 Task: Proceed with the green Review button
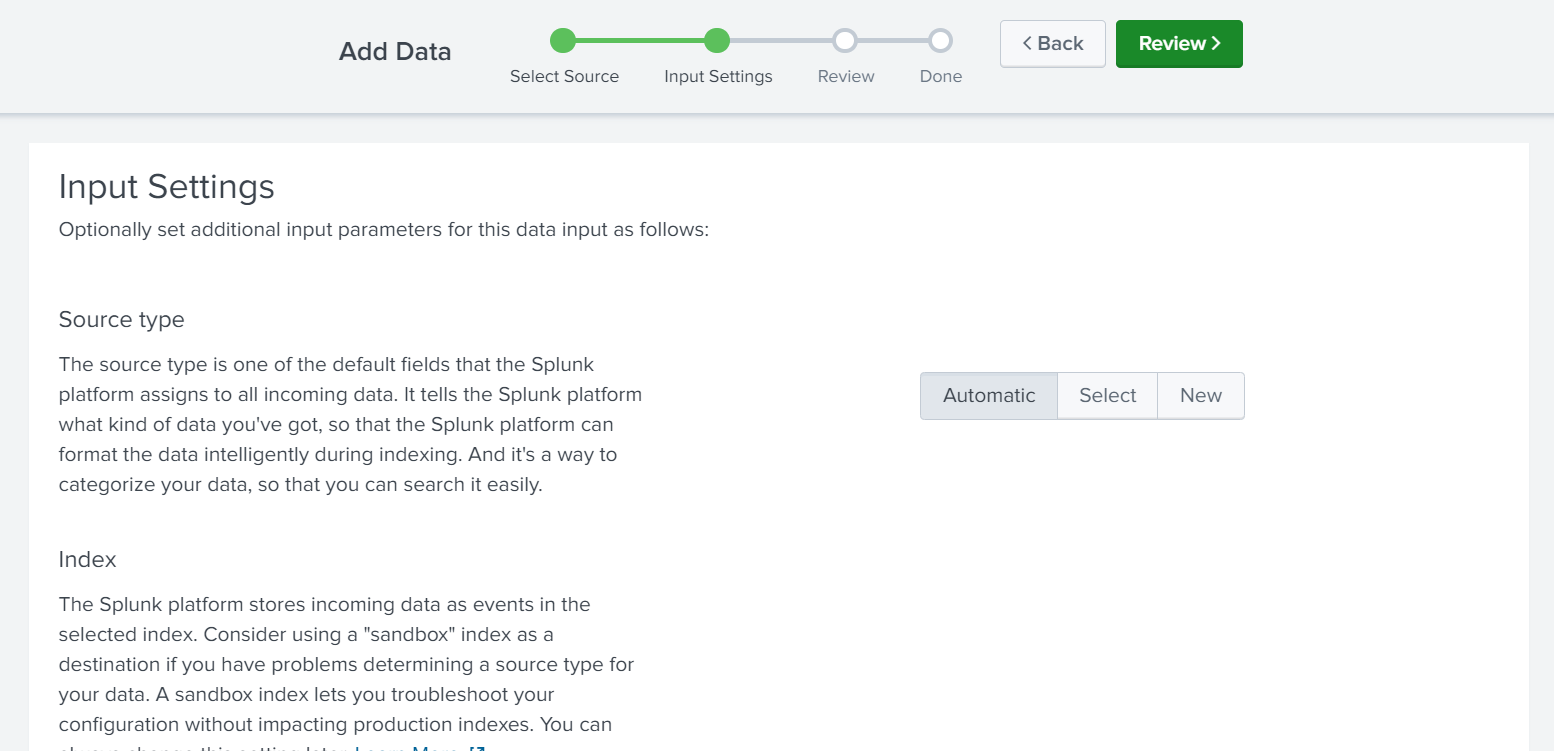[x=1179, y=44]
